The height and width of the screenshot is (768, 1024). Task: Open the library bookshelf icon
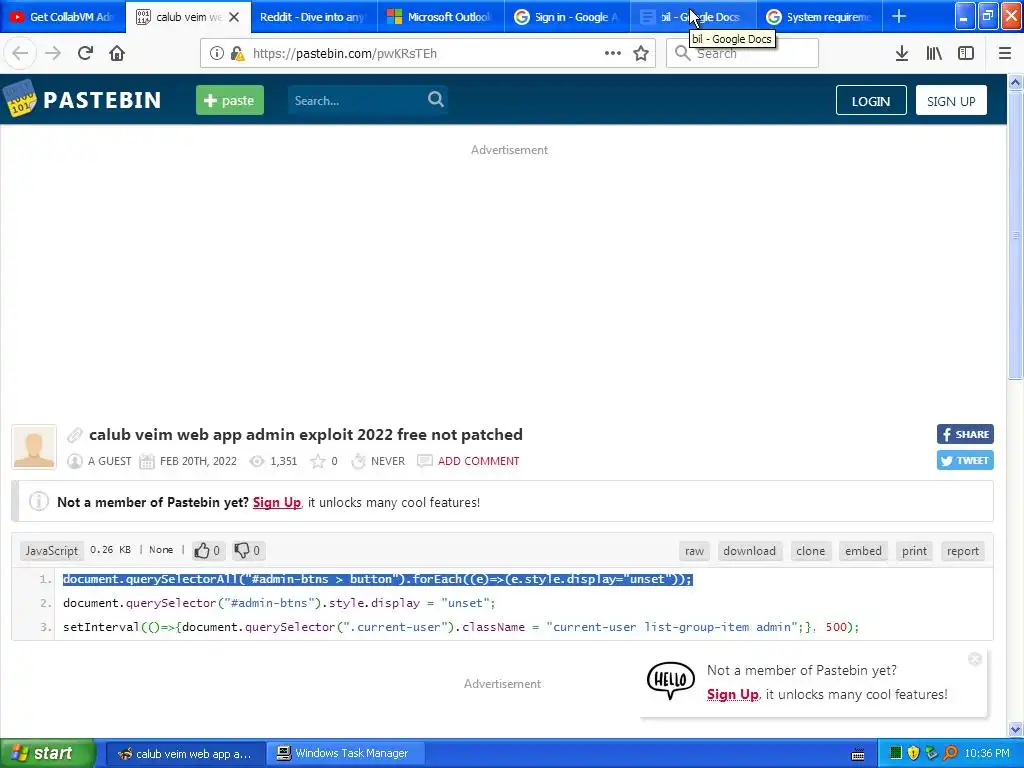pyautogui.click(x=934, y=53)
